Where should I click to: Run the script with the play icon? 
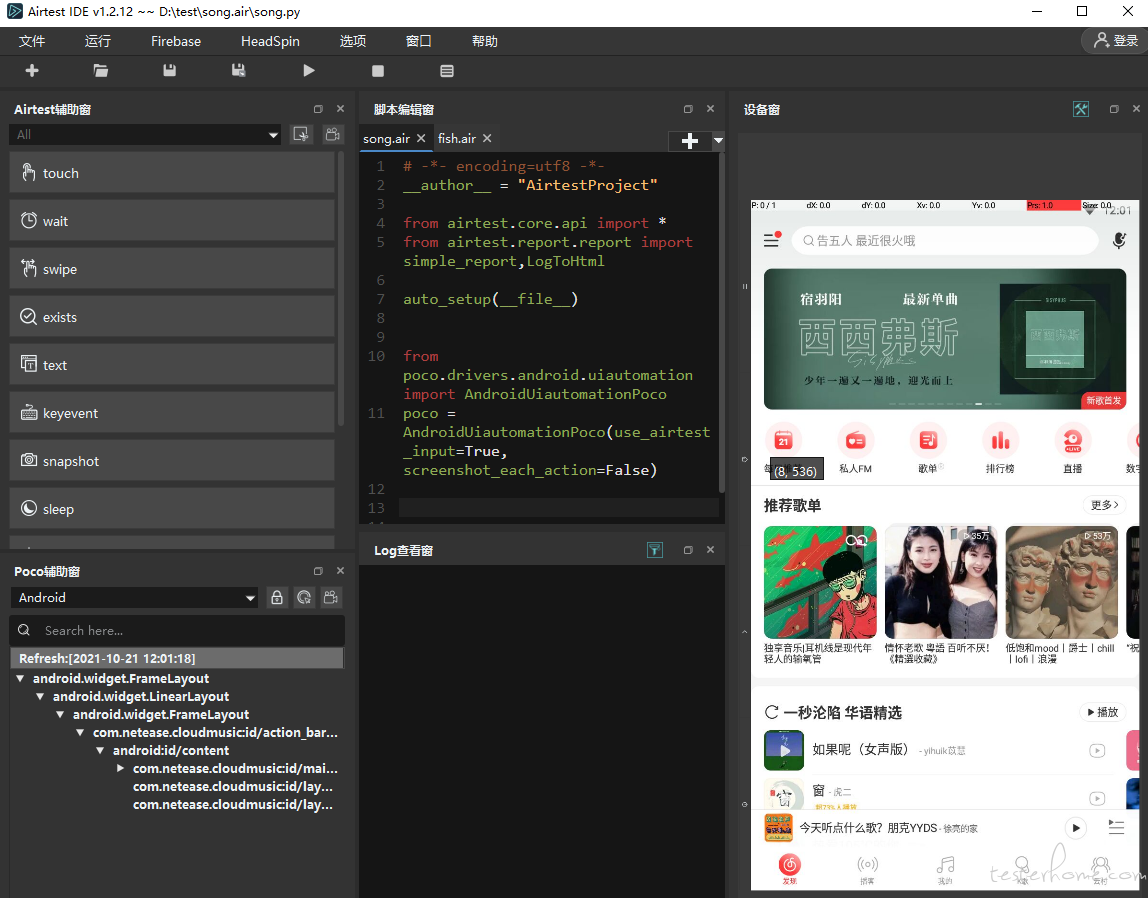(308, 70)
